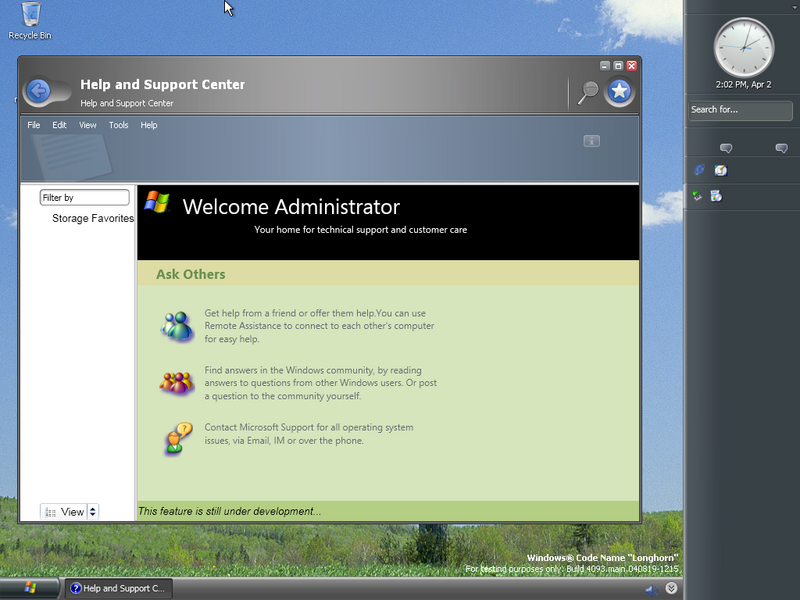This screenshot has width=800, height=600.
Task: Click the document-with-disc sidebar icon
Action: pyautogui.click(x=716, y=196)
